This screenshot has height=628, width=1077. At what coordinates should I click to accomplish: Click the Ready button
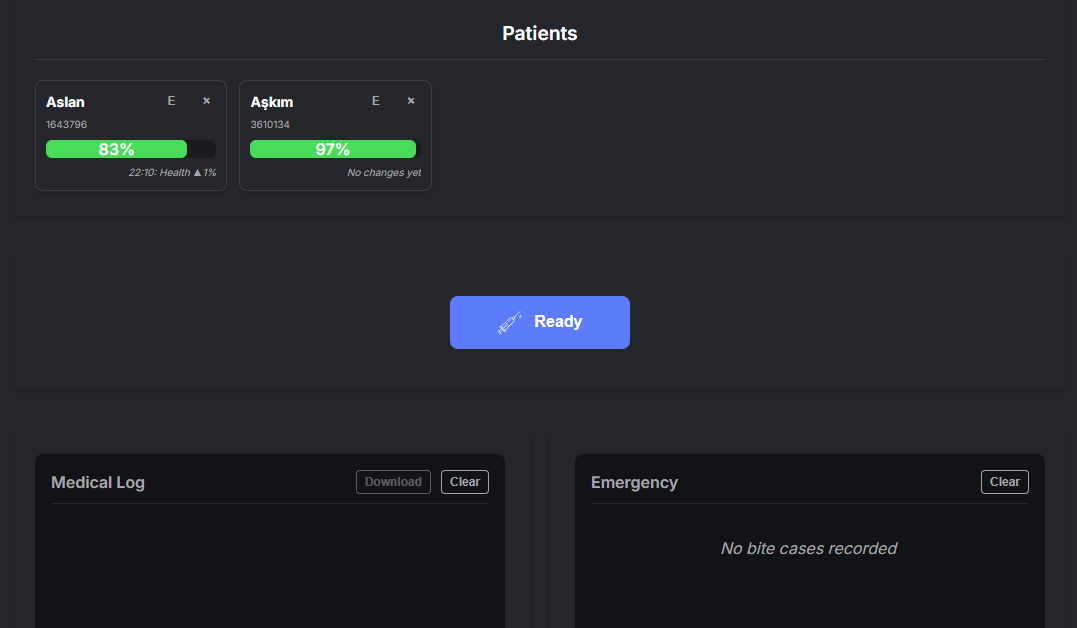pos(540,322)
